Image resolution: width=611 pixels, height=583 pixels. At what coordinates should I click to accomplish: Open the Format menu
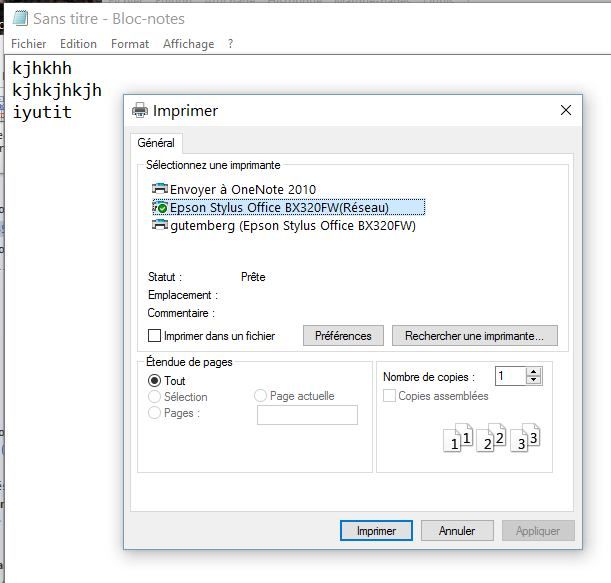point(130,44)
